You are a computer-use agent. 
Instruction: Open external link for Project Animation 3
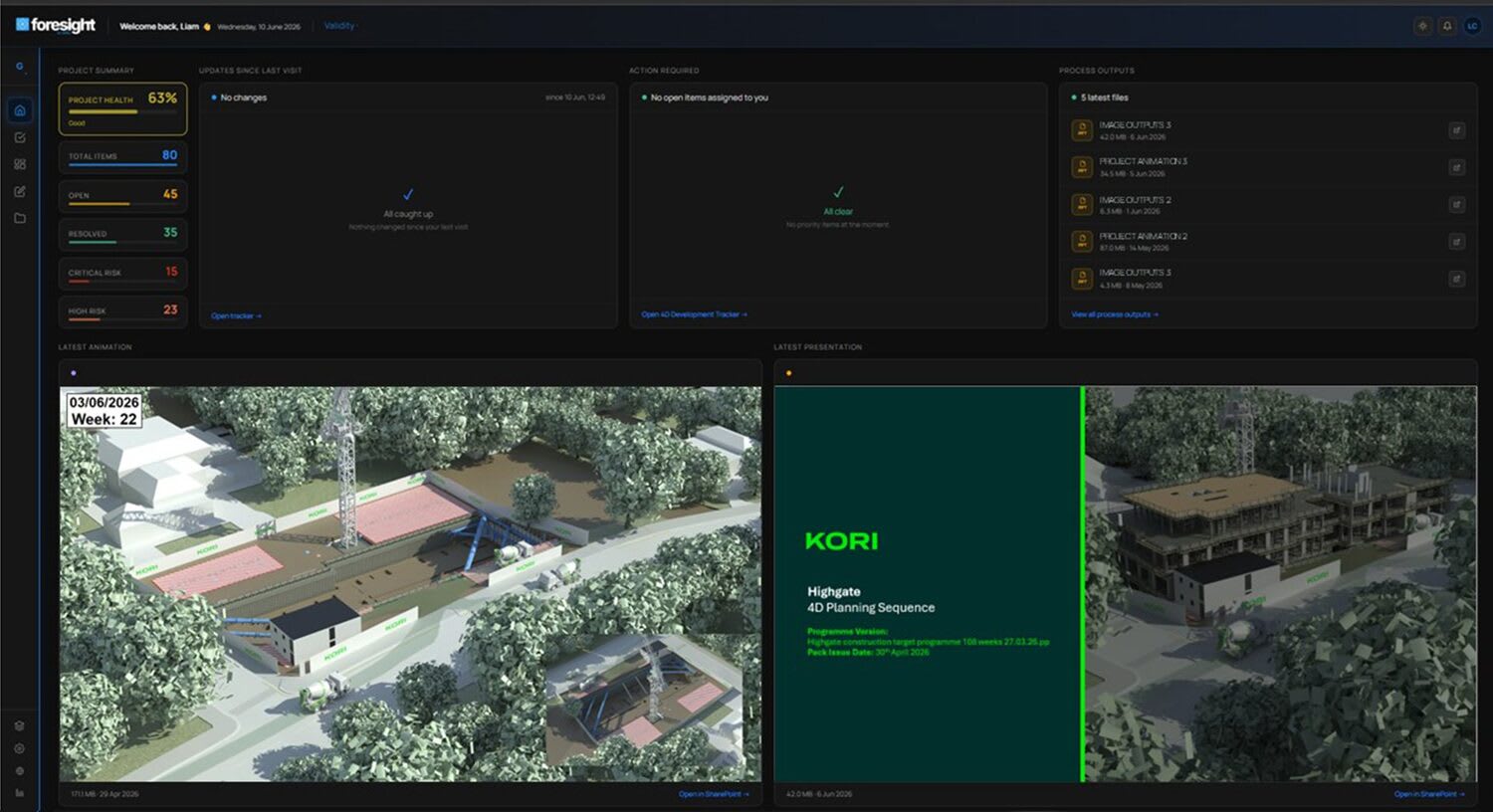click(x=1456, y=167)
